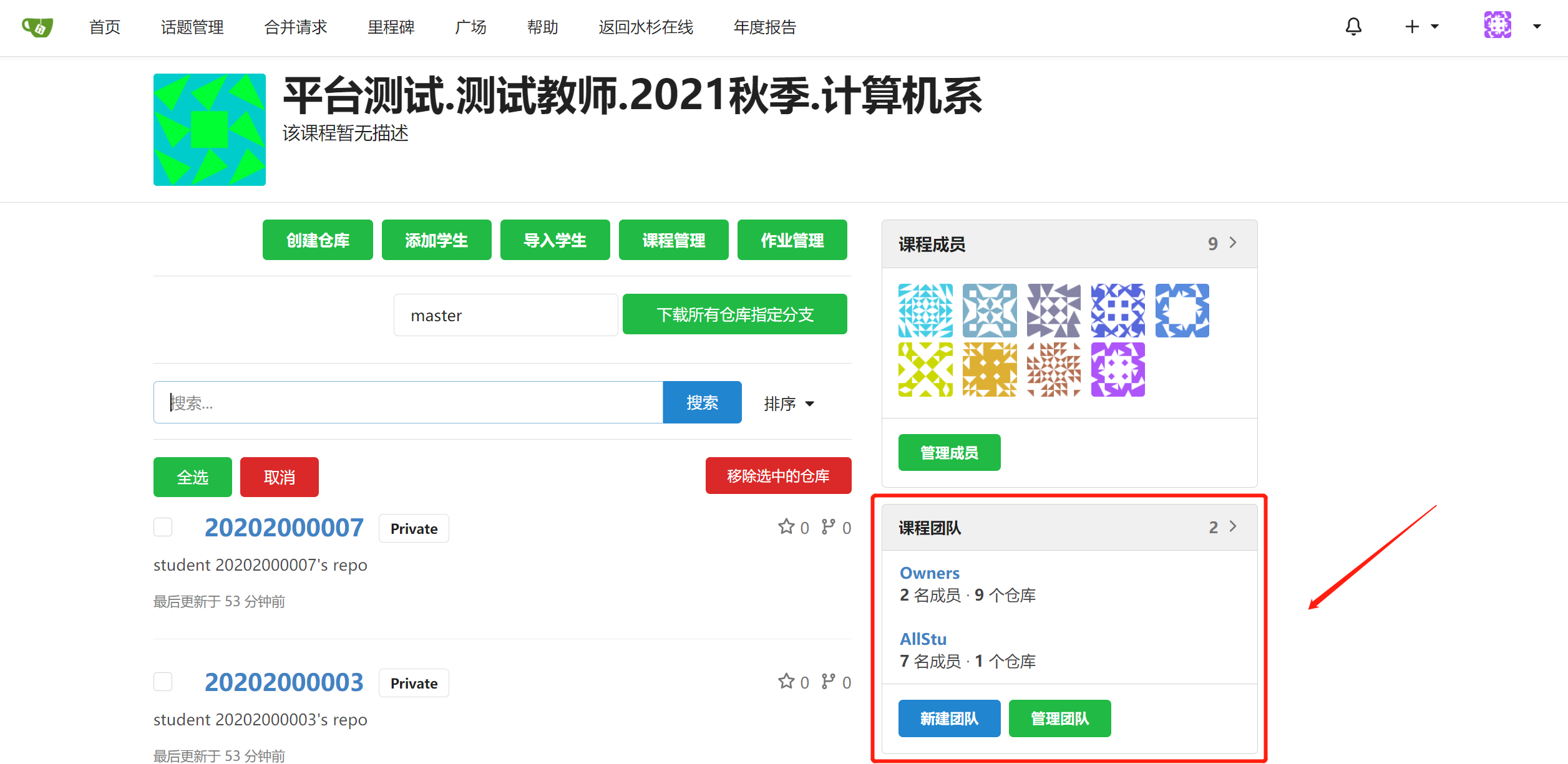Click the green 全选 button

click(x=193, y=478)
